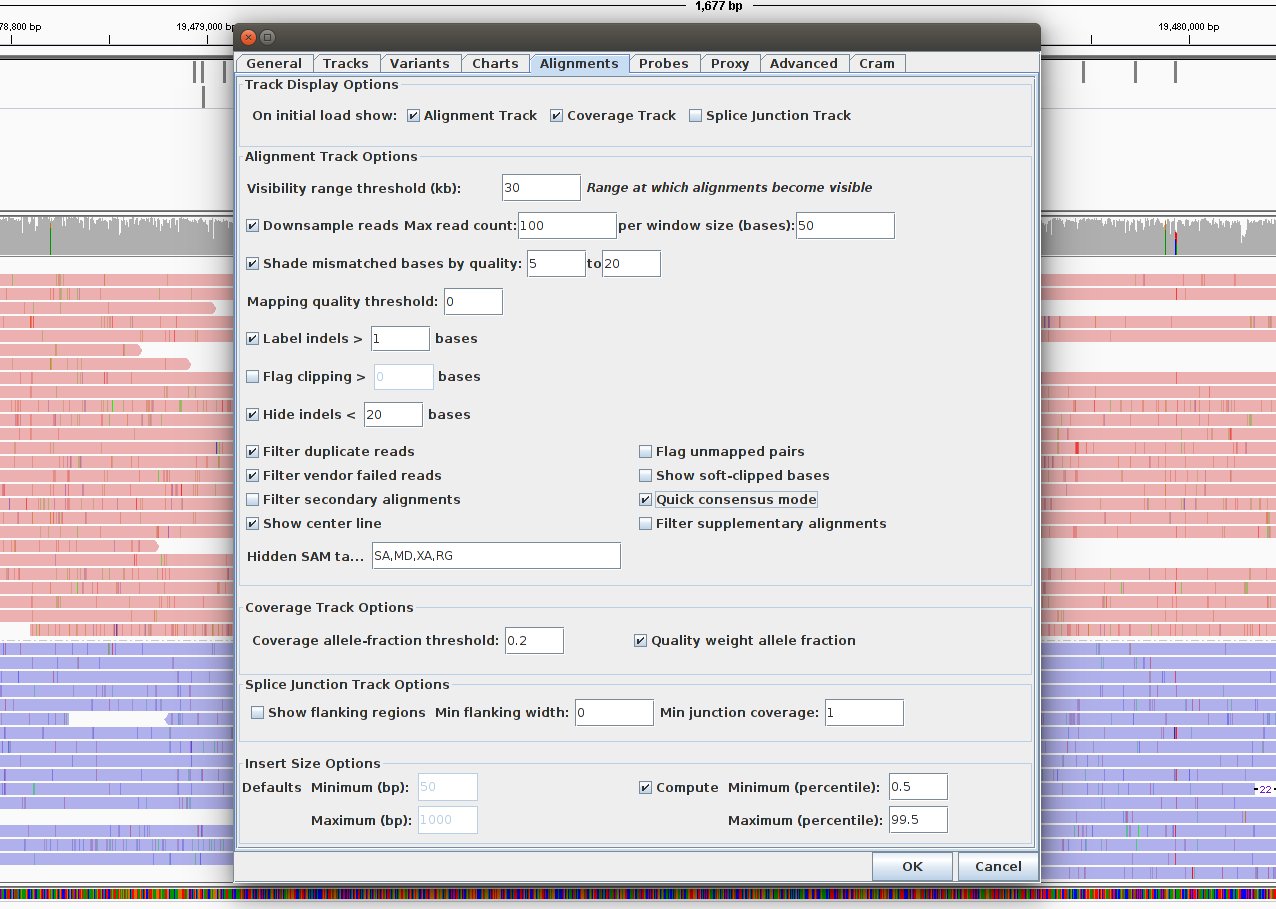Close the preferences dialog window
The width and height of the screenshot is (1276, 909).
(x=249, y=37)
